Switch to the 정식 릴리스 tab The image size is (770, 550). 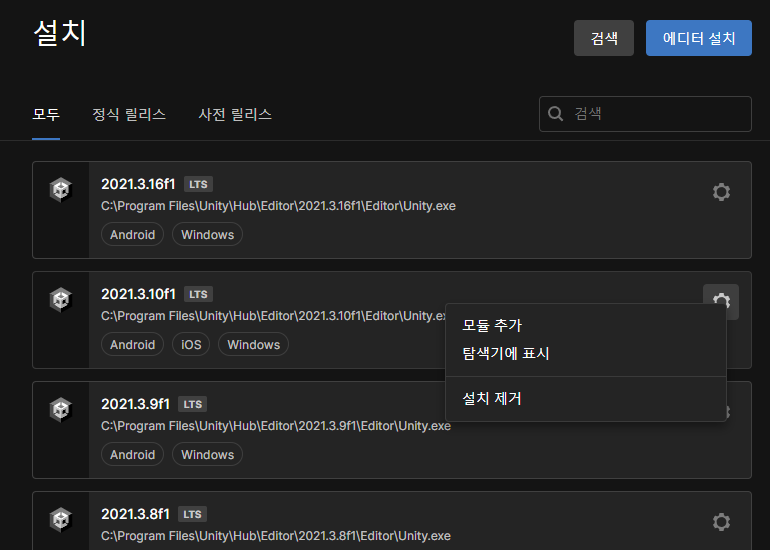(x=129, y=115)
